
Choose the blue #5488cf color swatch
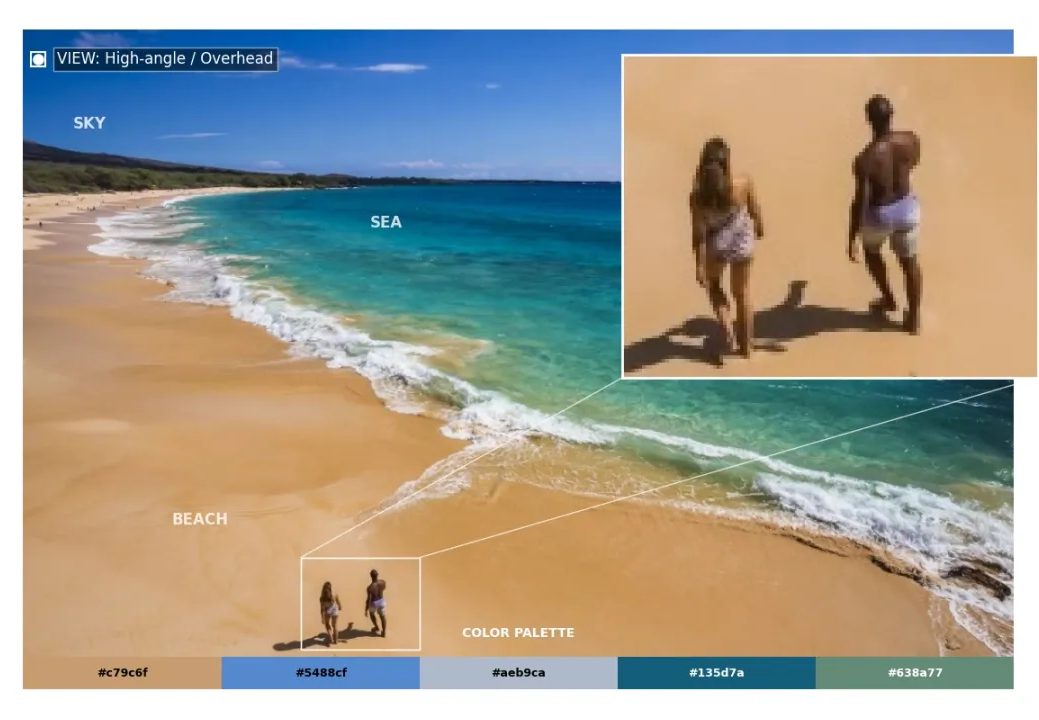[x=320, y=673]
